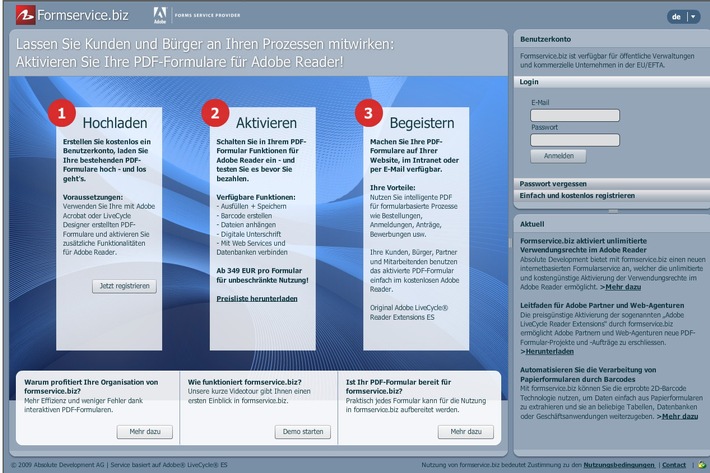Screen dimensions: 710x473
Task: Open the de language dropdown
Action: [683, 17]
